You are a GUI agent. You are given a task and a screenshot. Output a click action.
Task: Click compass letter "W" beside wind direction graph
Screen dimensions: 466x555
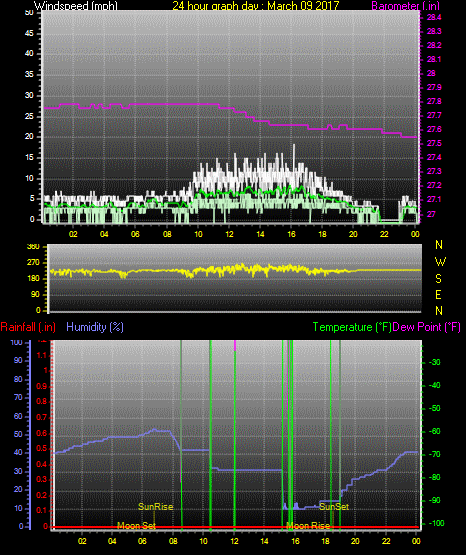point(440,262)
